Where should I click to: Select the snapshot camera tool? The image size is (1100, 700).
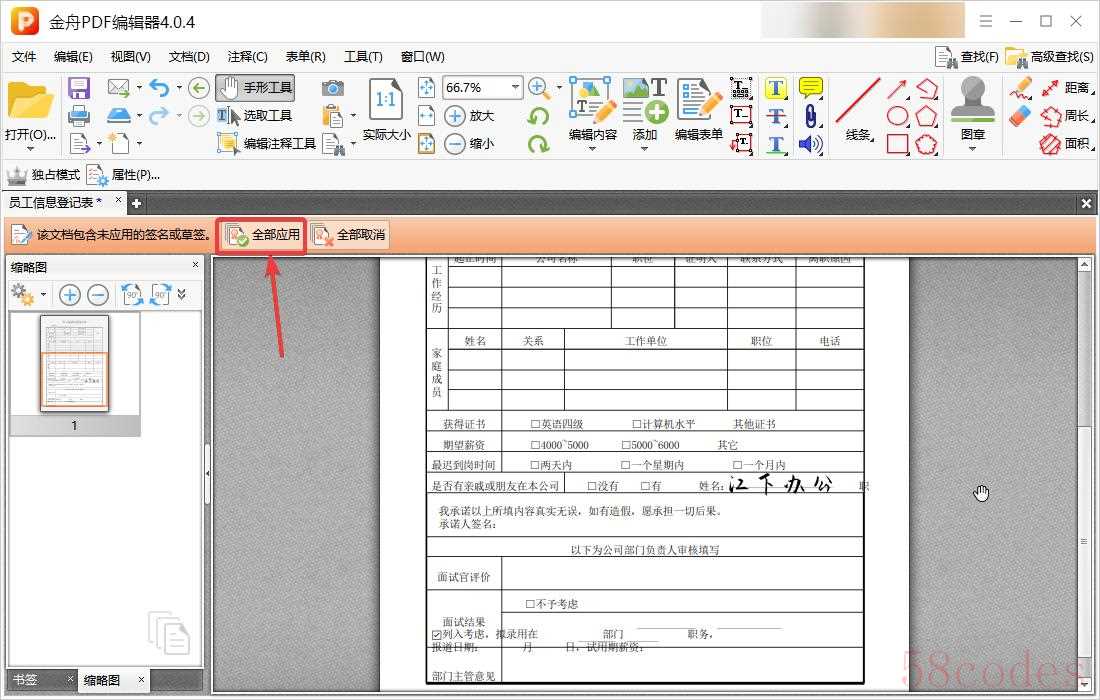coord(332,88)
